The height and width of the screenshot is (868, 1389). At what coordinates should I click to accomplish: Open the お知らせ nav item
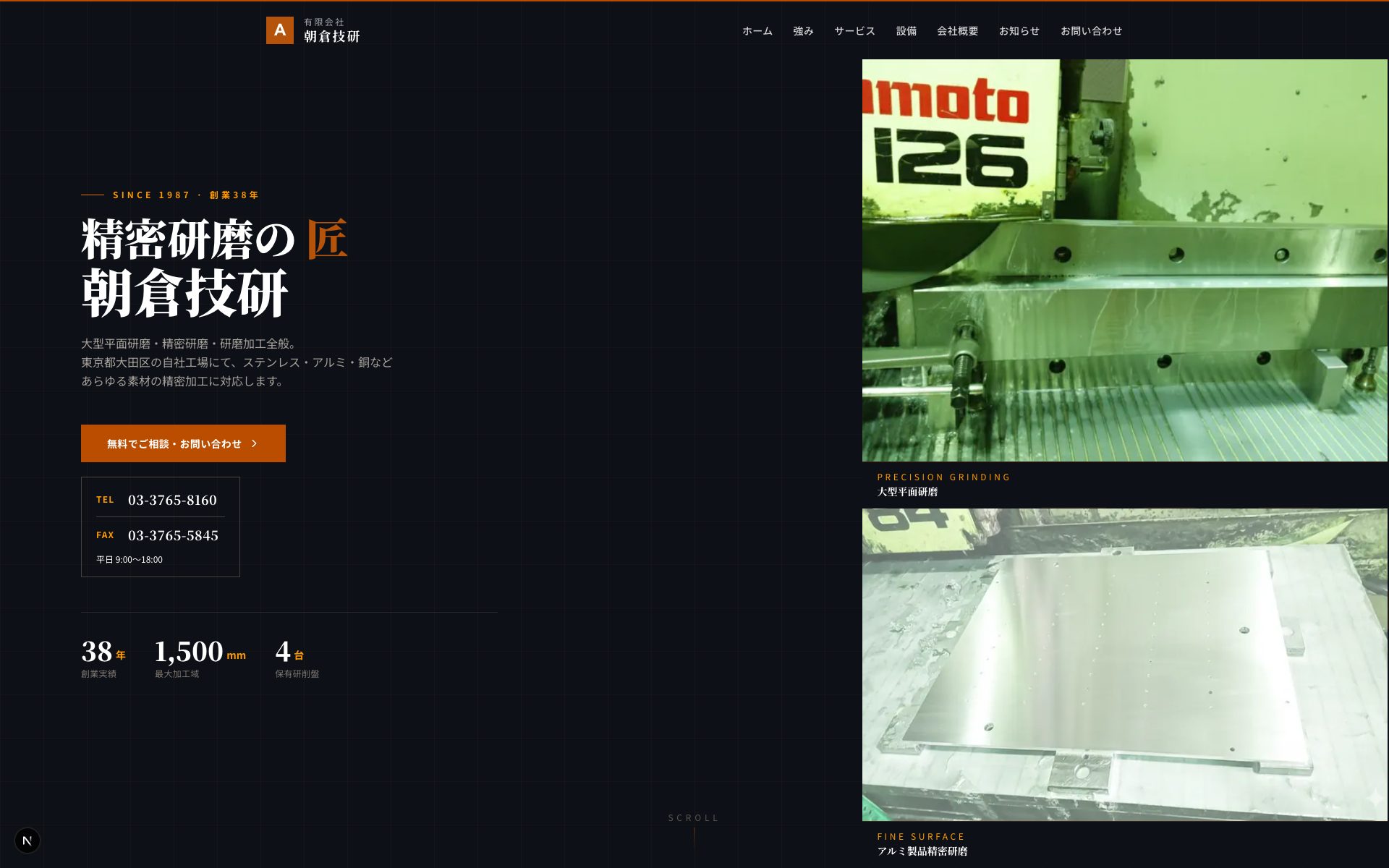(1019, 31)
